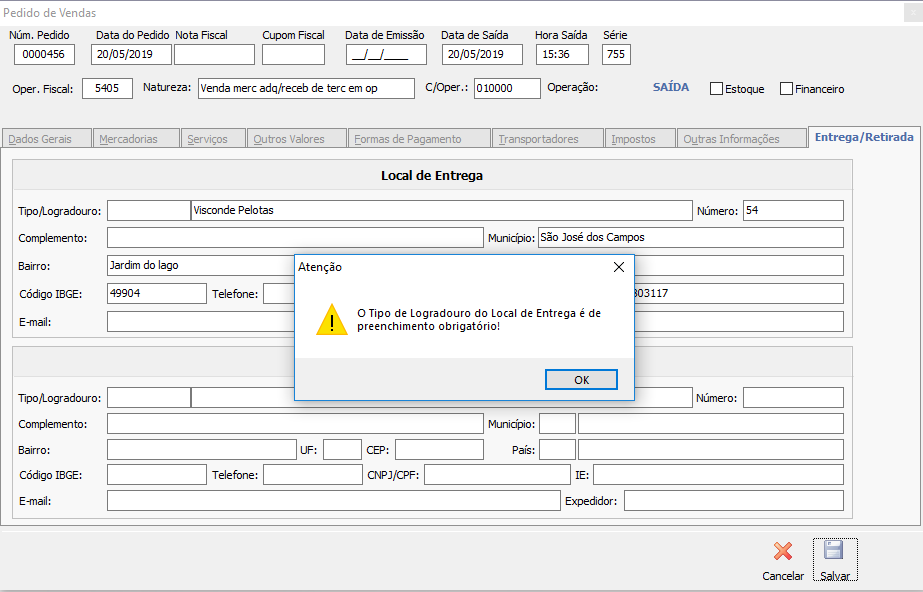Switch to the Impostos tab
This screenshot has height=592, width=923.
click(640, 139)
